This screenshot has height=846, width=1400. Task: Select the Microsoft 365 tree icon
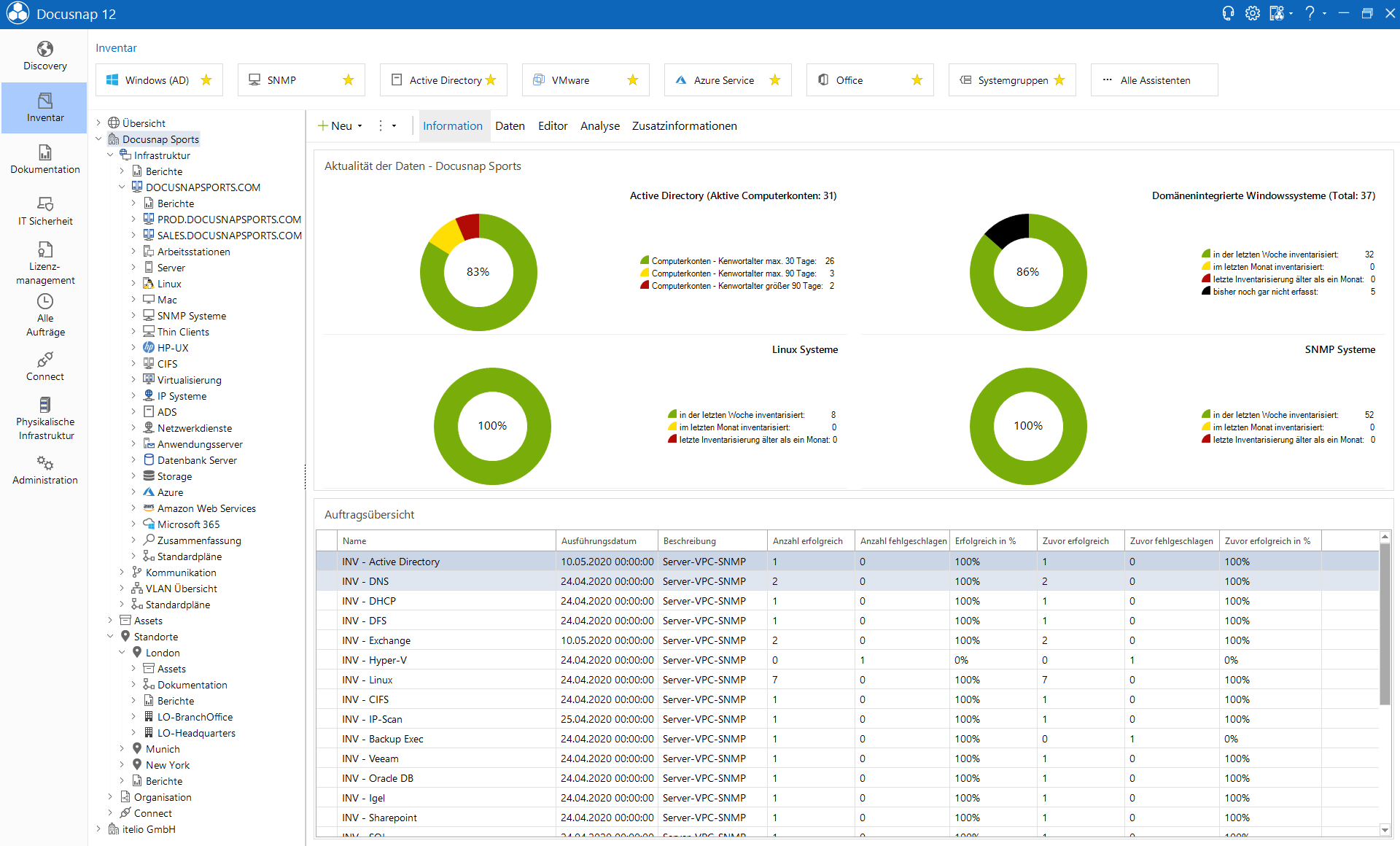pos(149,524)
